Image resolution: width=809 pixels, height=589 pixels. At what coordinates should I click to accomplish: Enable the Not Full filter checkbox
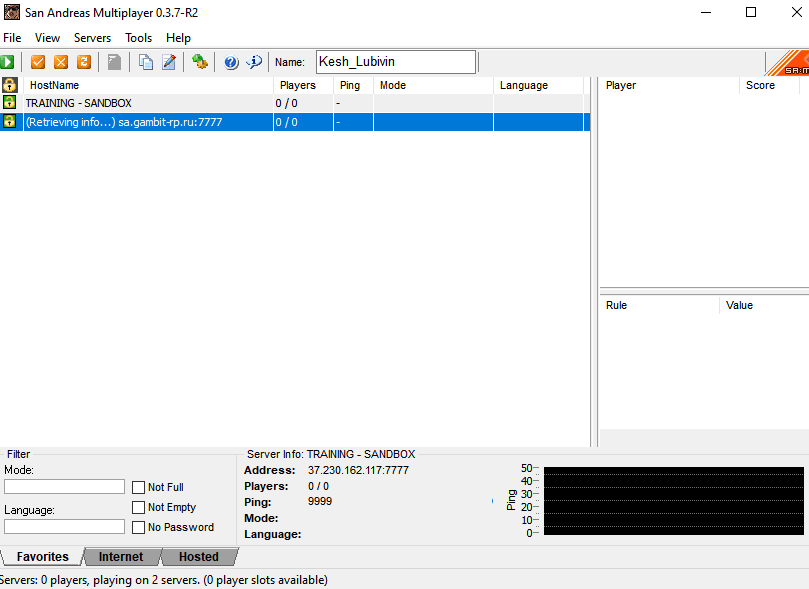(x=139, y=487)
